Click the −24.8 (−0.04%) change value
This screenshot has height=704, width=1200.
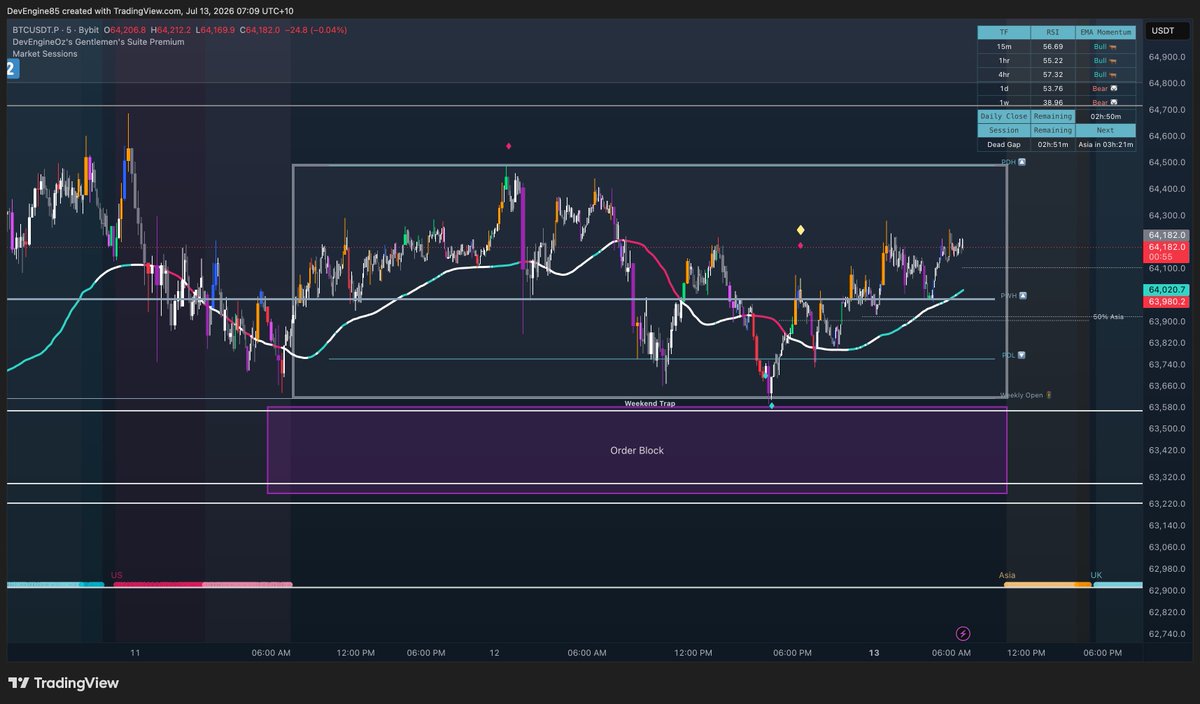point(318,30)
